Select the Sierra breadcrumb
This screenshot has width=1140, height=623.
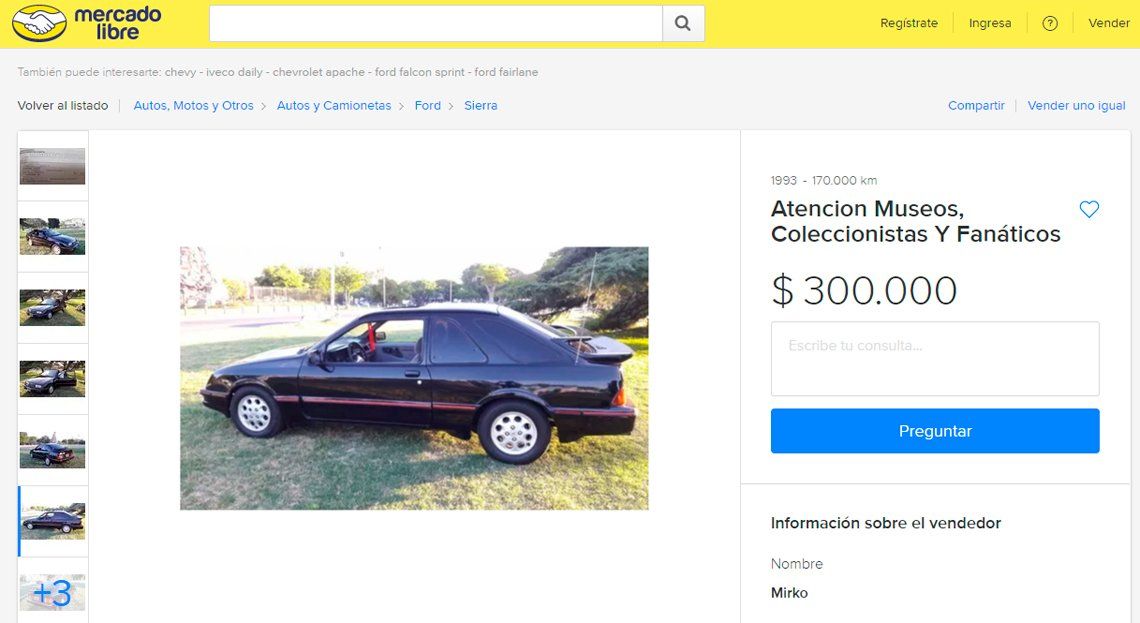[x=481, y=105]
